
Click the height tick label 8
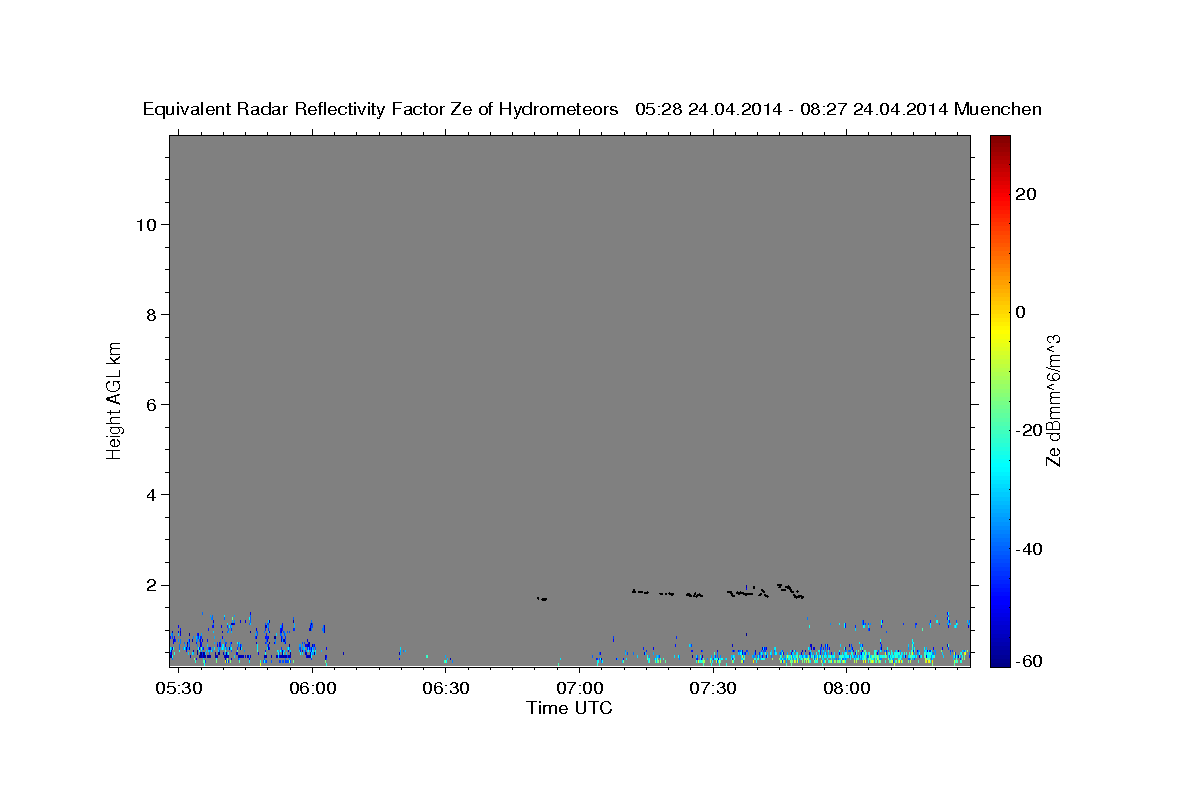coord(150,314)
